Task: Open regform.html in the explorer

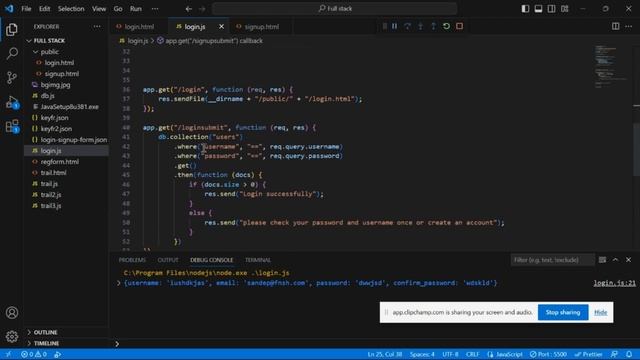Action: (x=60, y=162)
